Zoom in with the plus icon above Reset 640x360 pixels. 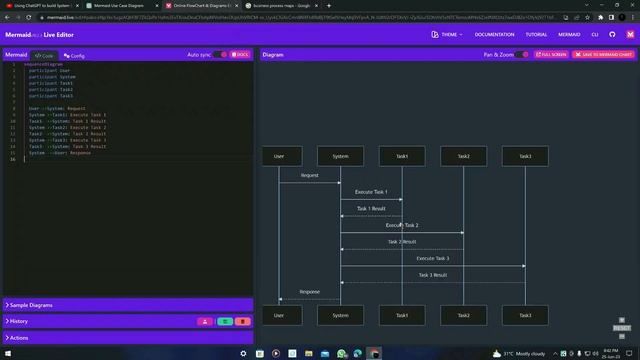click(x=622, y=320)
